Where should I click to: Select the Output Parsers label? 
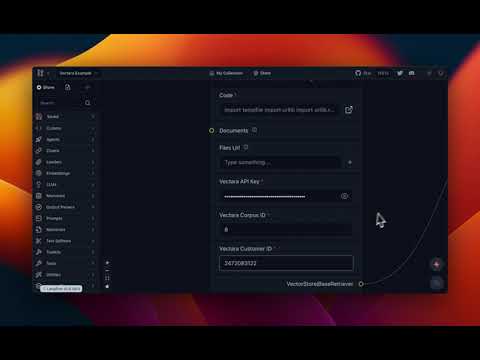(x=60, y=207)
